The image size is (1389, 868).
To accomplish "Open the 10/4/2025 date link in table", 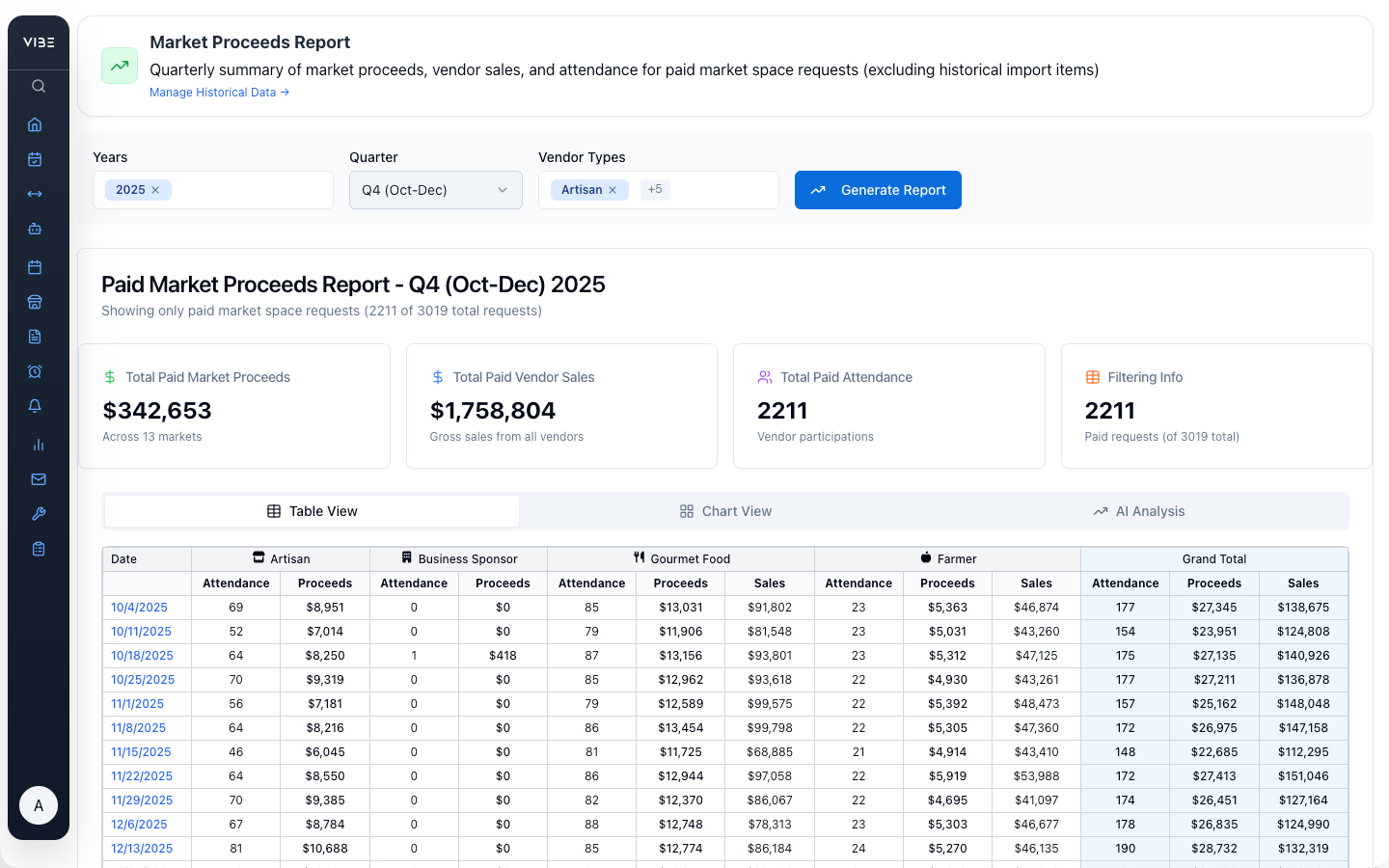I will point(140,607).
